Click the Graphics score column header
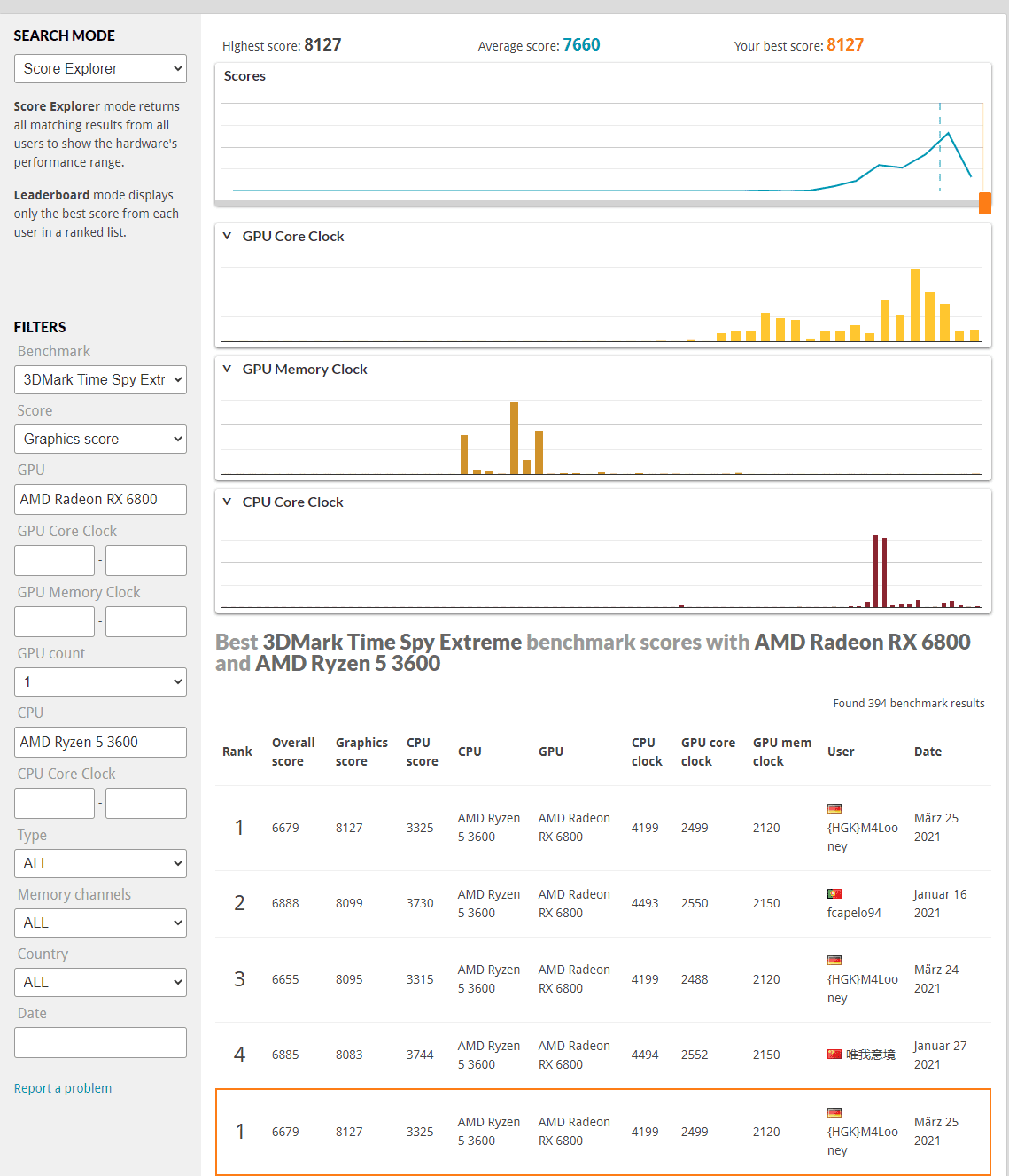Image resolution: width=1009 pixels, height=1176 pixels. click(x=361, y=752)
